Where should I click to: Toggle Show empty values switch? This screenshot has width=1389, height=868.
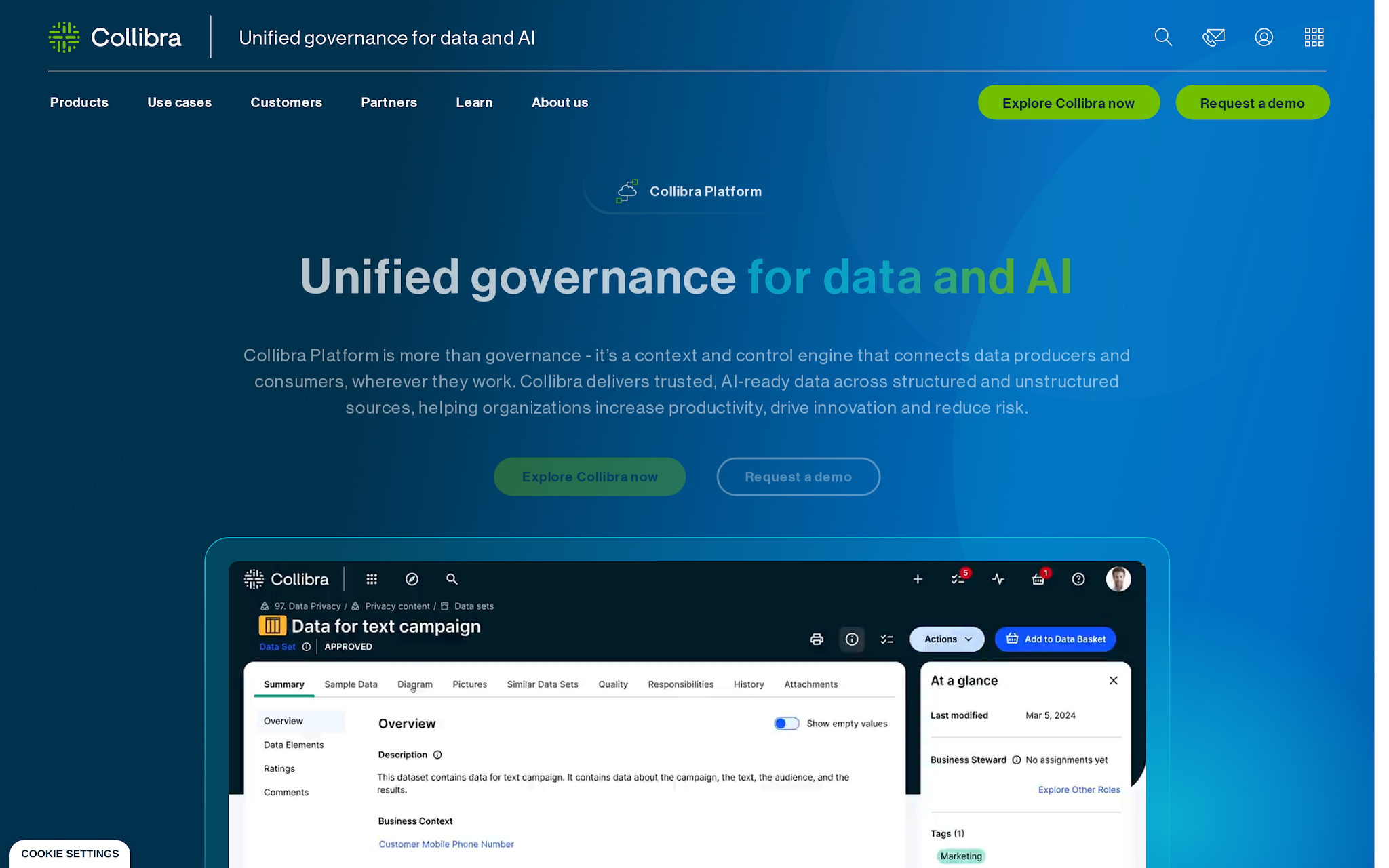click(x=786, y=724)
